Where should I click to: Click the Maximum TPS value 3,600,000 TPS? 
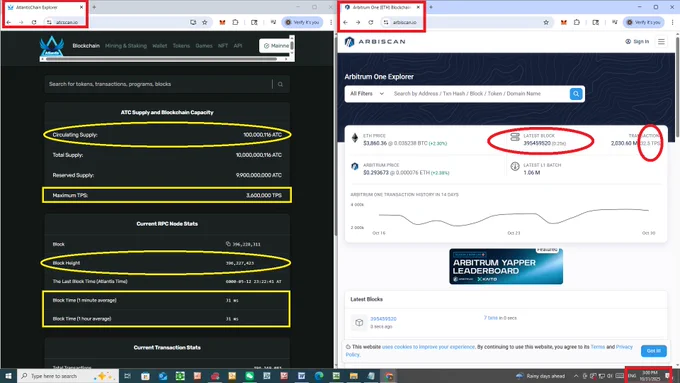click(264, 196)
